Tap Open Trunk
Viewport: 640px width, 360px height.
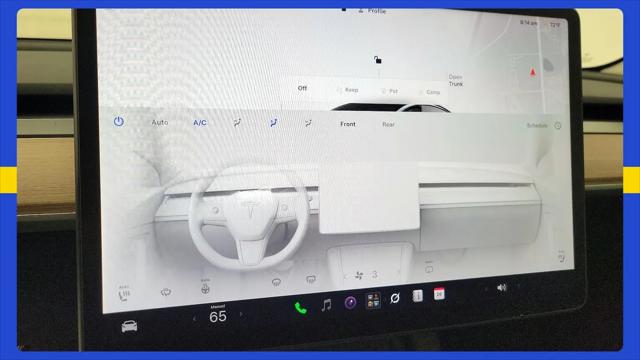click(x=456, y=80)
